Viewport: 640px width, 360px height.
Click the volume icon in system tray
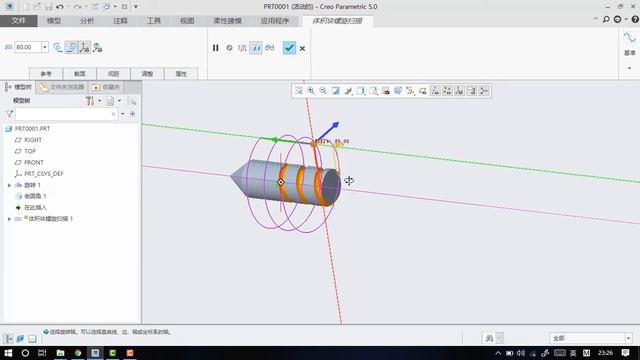521,353
